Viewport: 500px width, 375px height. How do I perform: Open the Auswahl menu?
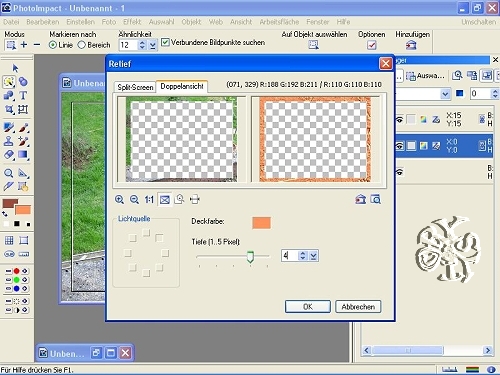pos(161,22)
